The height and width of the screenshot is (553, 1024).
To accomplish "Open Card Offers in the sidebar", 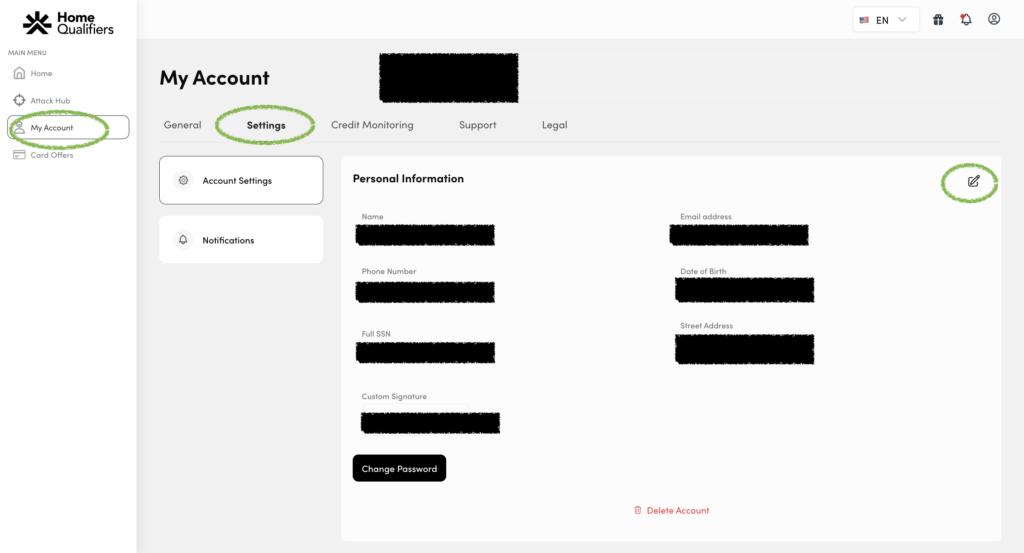I will [51, 155].
